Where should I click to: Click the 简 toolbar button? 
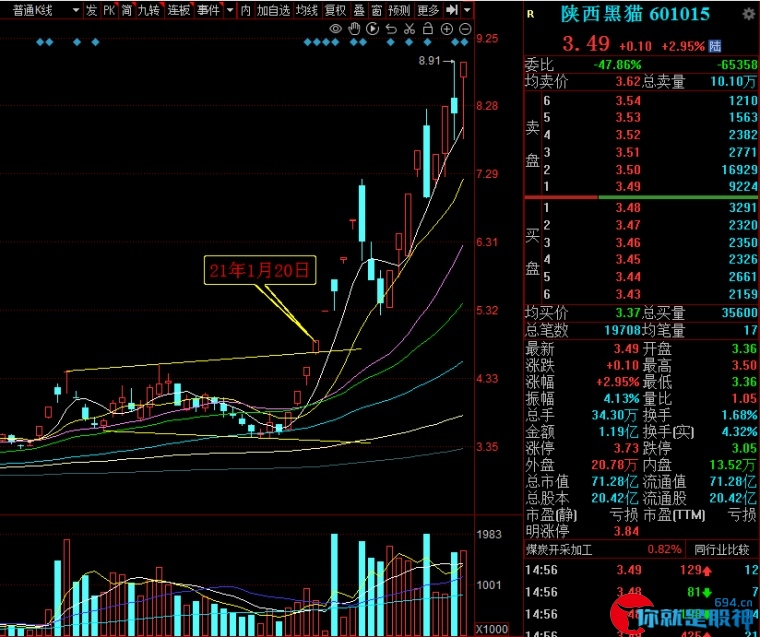click(127, 10)
